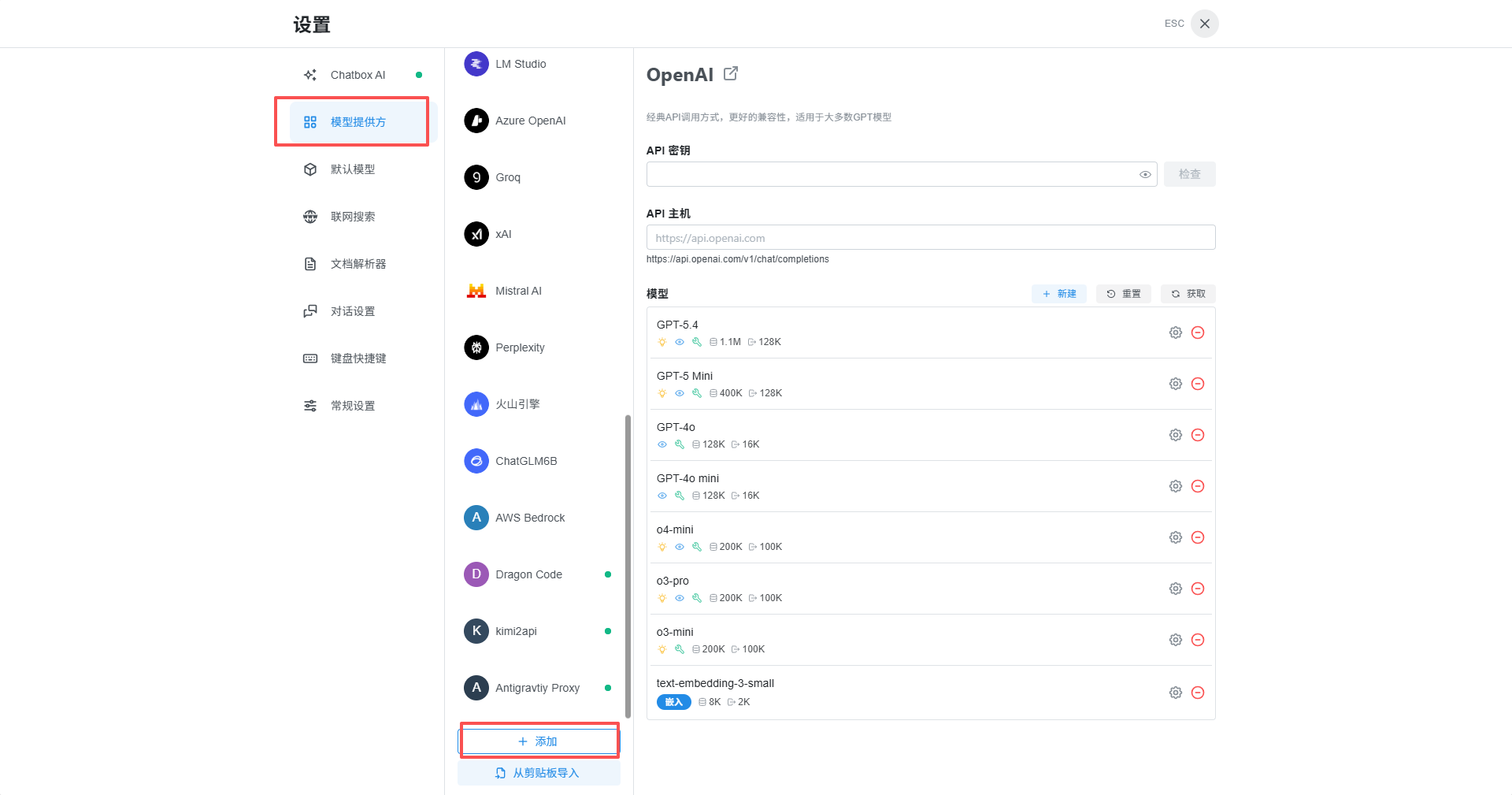Screen dimensions: 1512x795
Task: Switch to 默认模型 section
Action: 363,169
